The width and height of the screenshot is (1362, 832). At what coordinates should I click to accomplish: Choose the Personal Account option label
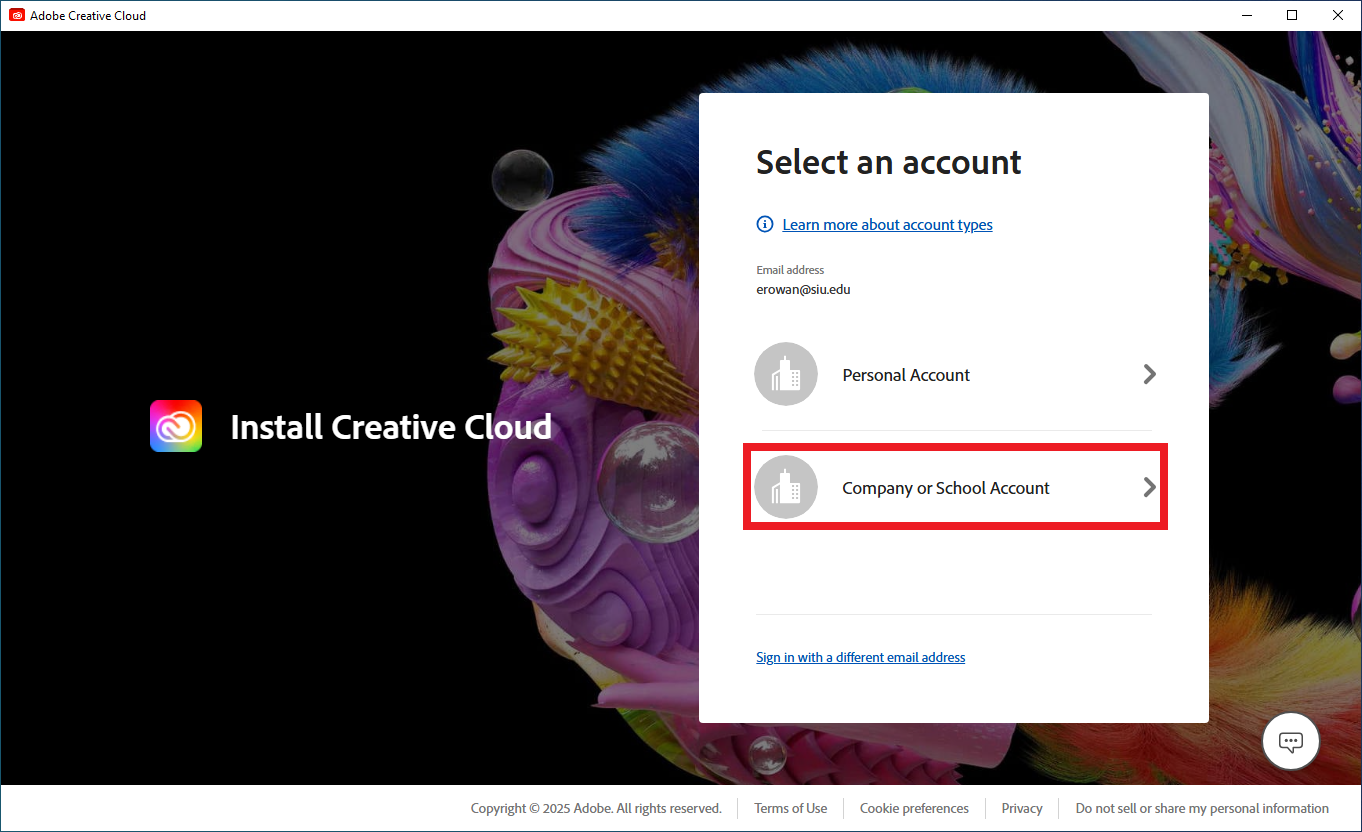pyautogui.click(x=906, y=375)
